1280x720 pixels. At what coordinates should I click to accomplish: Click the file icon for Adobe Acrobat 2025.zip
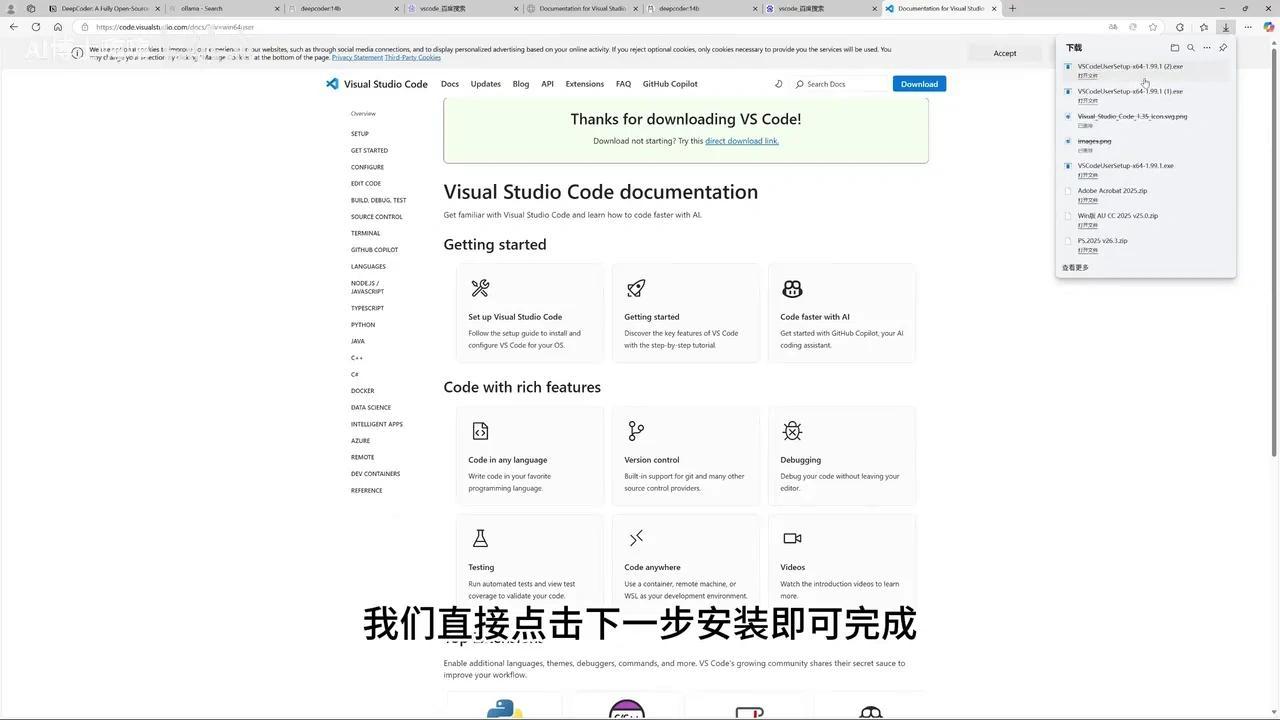point(1068,191)
